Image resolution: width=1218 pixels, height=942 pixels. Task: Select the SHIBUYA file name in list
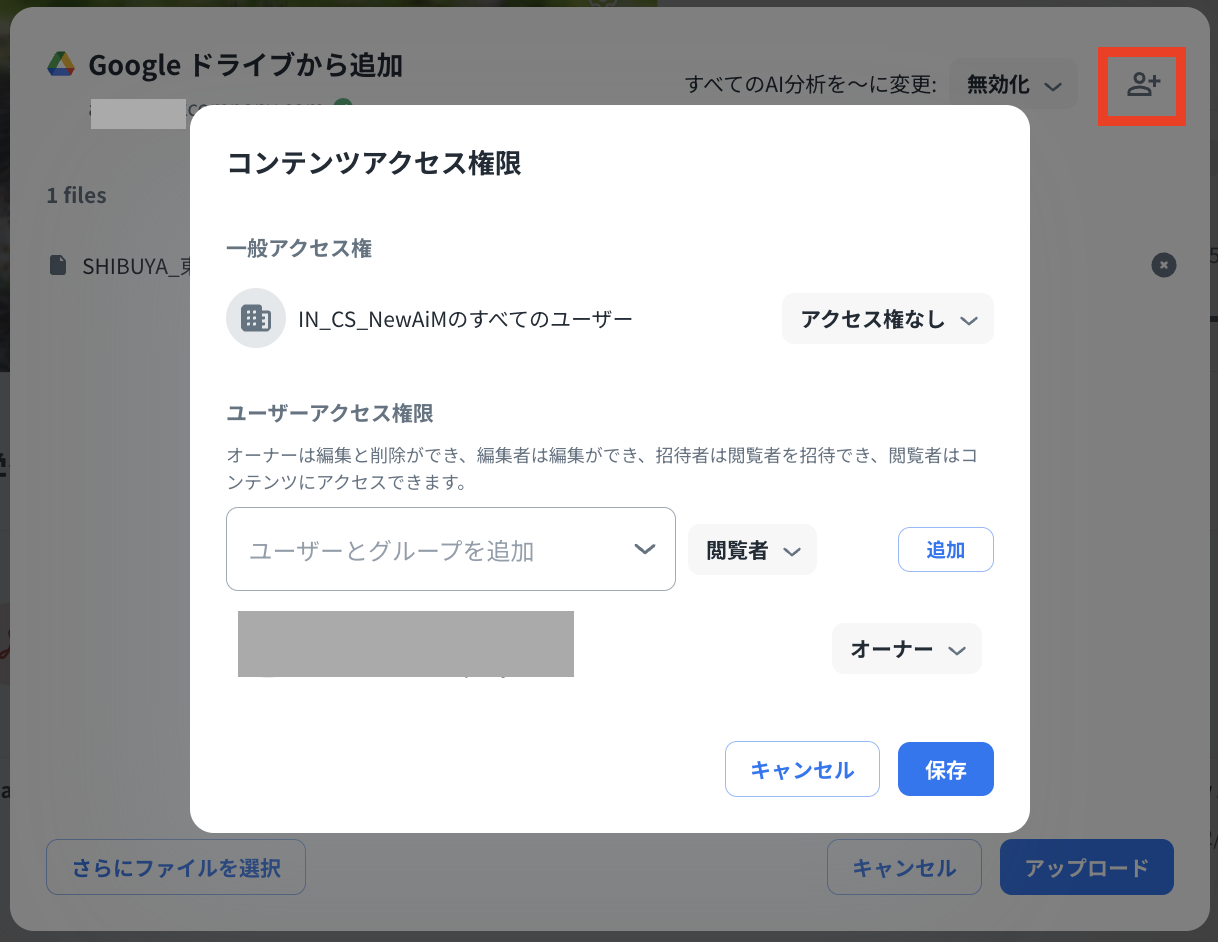(x=135, y=266)
